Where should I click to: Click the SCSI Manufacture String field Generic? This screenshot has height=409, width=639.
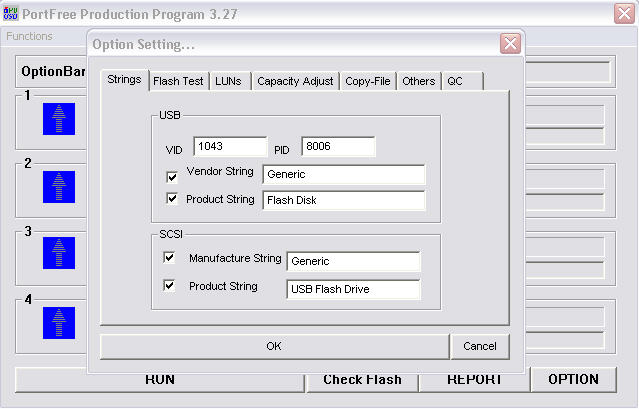[353, 261]
